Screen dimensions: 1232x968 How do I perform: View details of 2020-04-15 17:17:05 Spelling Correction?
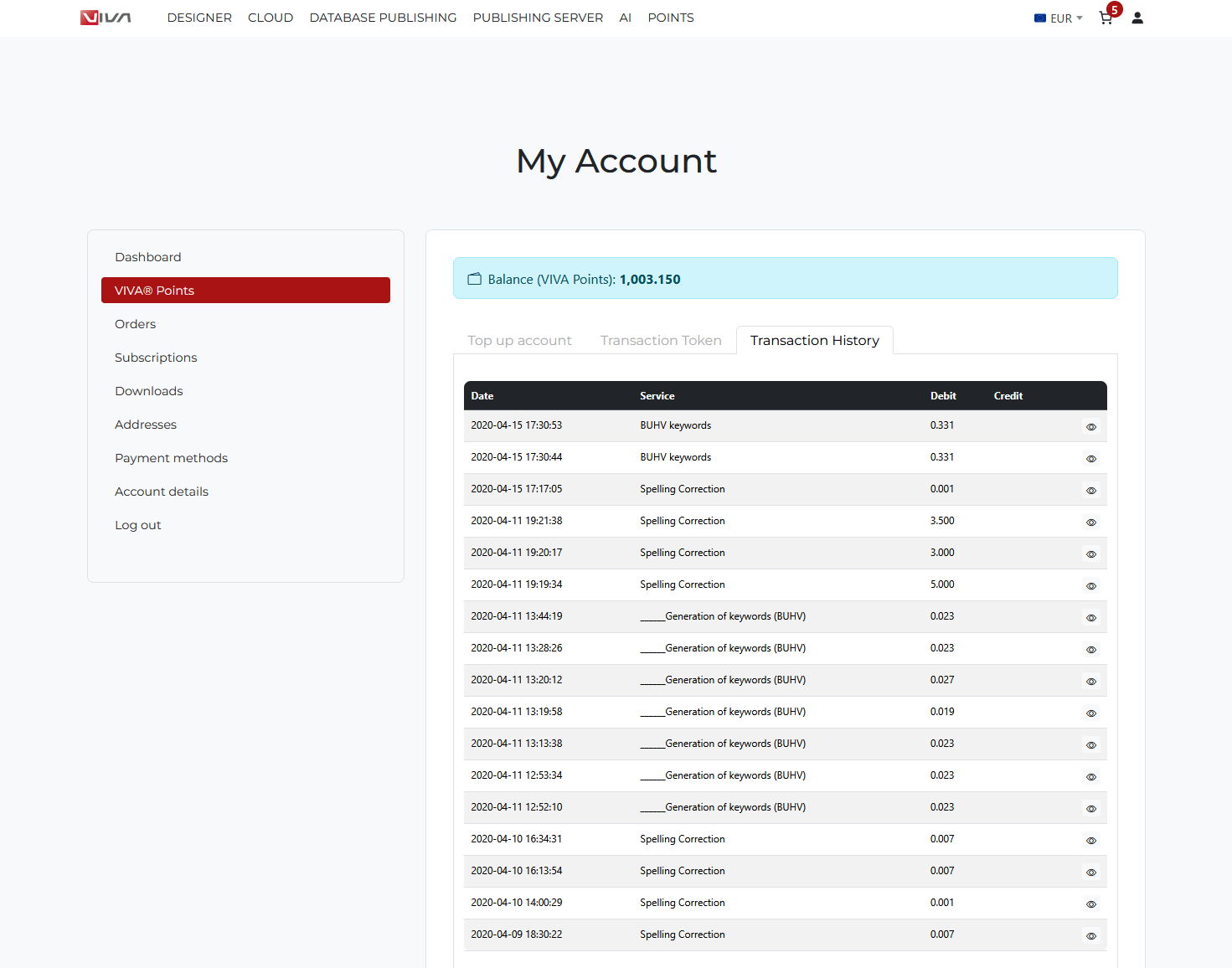click(x=1090, y=491)
